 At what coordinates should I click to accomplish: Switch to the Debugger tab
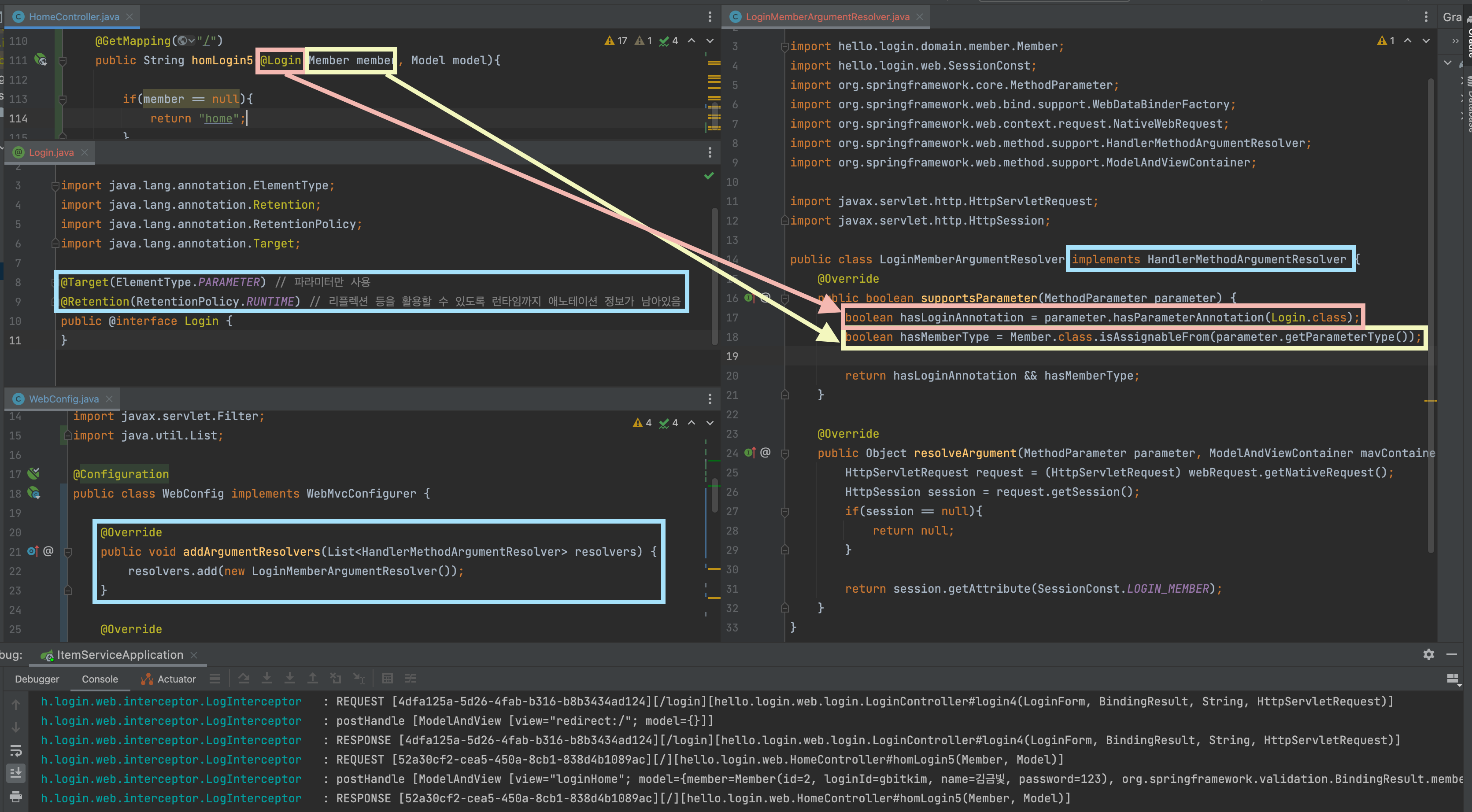pyautogui.click(x=37, y=679)
